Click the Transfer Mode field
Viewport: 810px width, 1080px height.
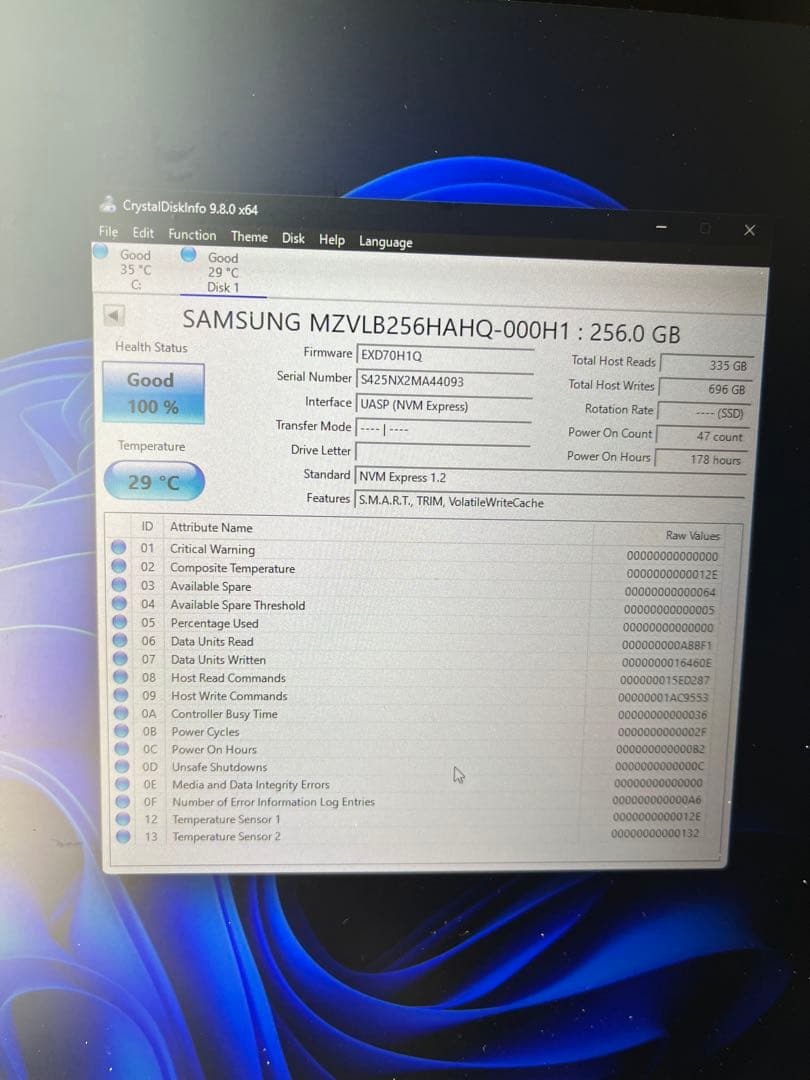tap(444, 429)
